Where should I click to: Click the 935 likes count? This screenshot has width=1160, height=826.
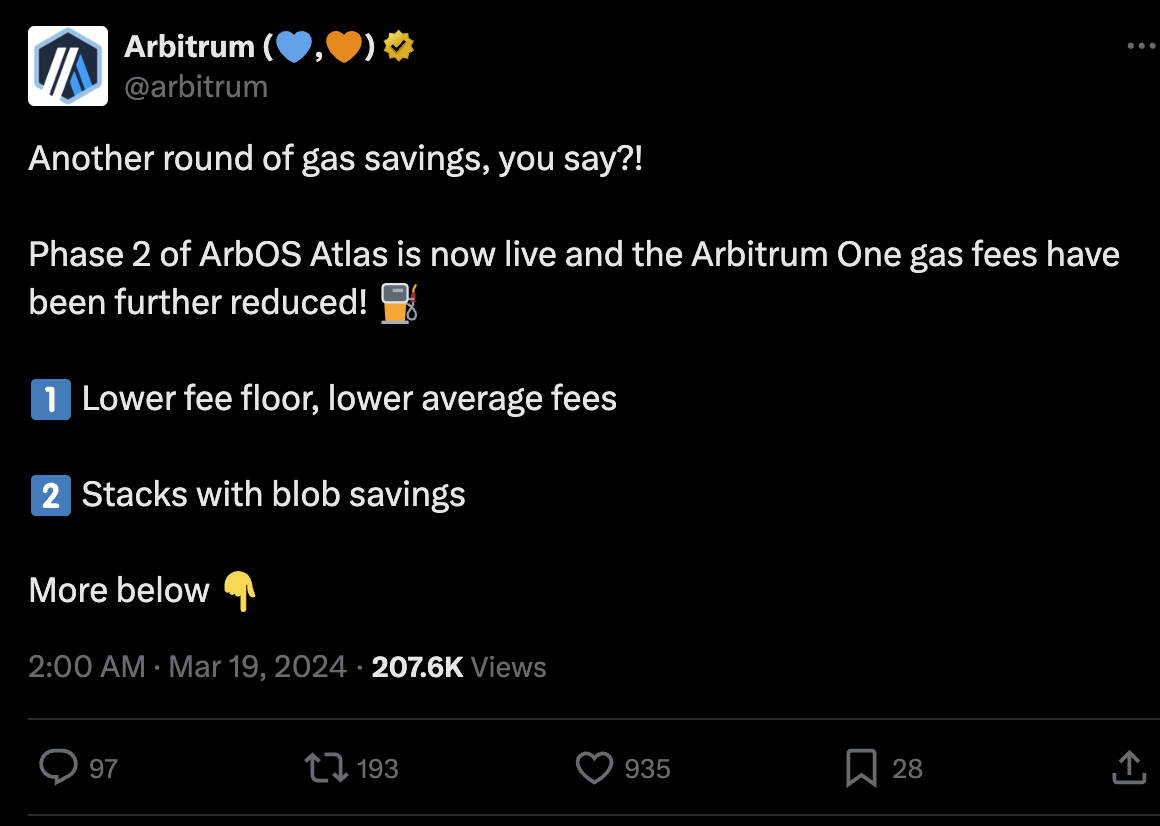click(x=647, y=769)
